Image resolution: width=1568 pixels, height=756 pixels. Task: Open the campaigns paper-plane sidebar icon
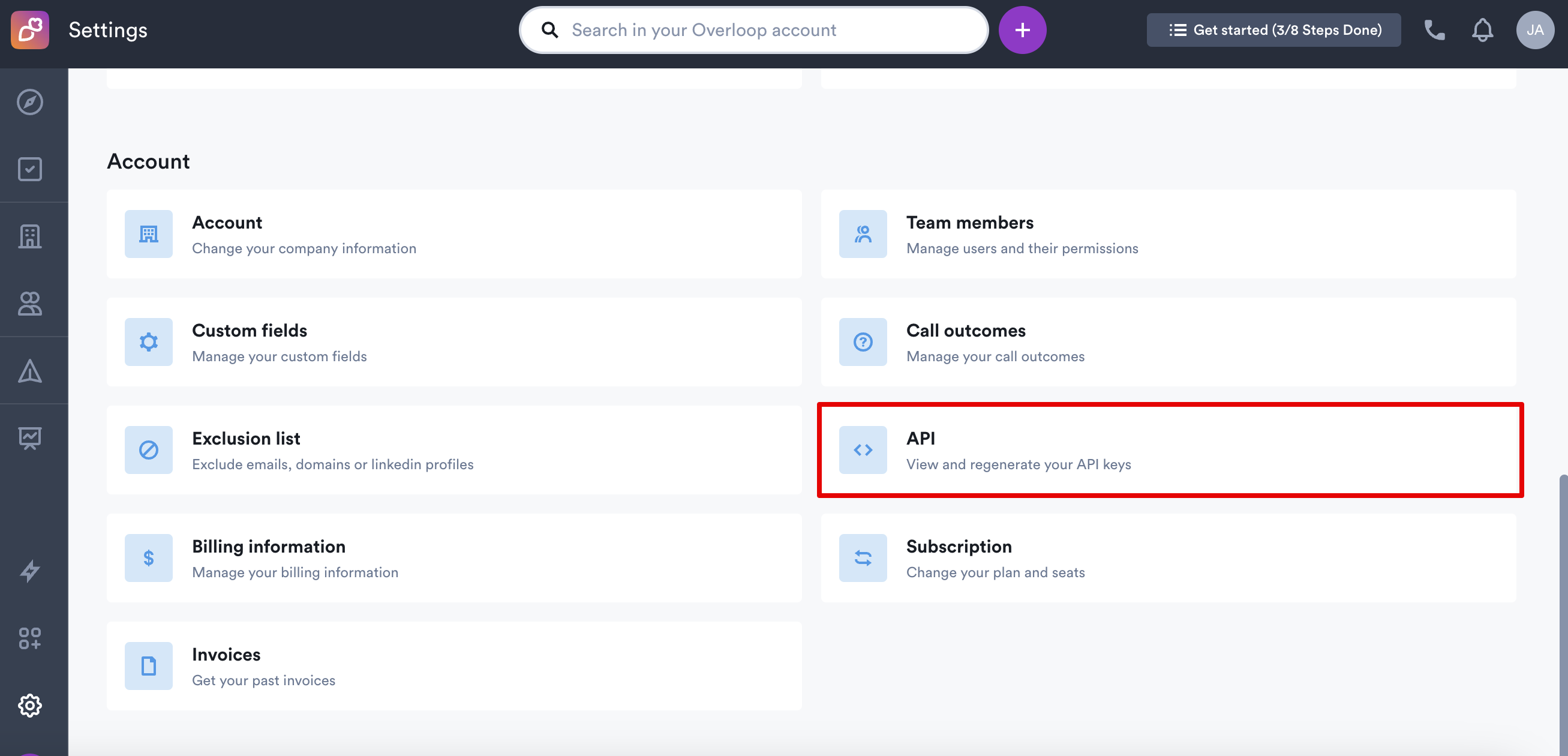pos(30,371)
